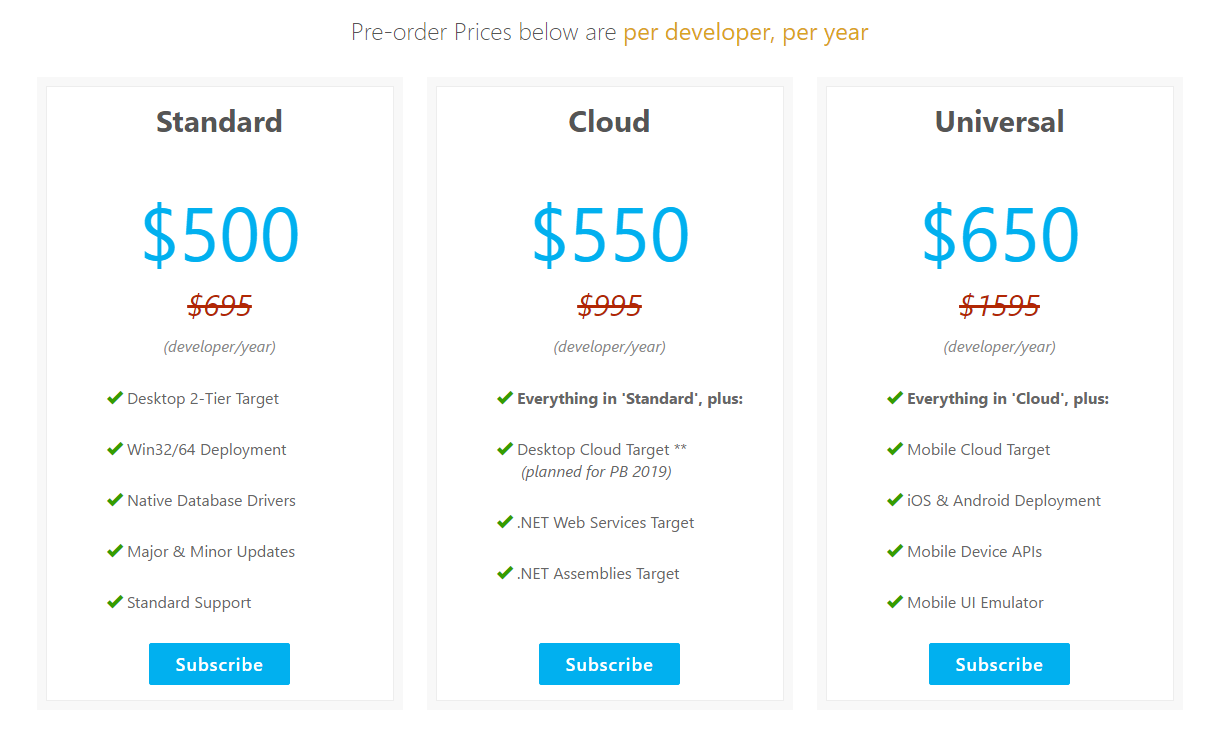Click the iOS & Android Deployment feature

click(1003, 500)
